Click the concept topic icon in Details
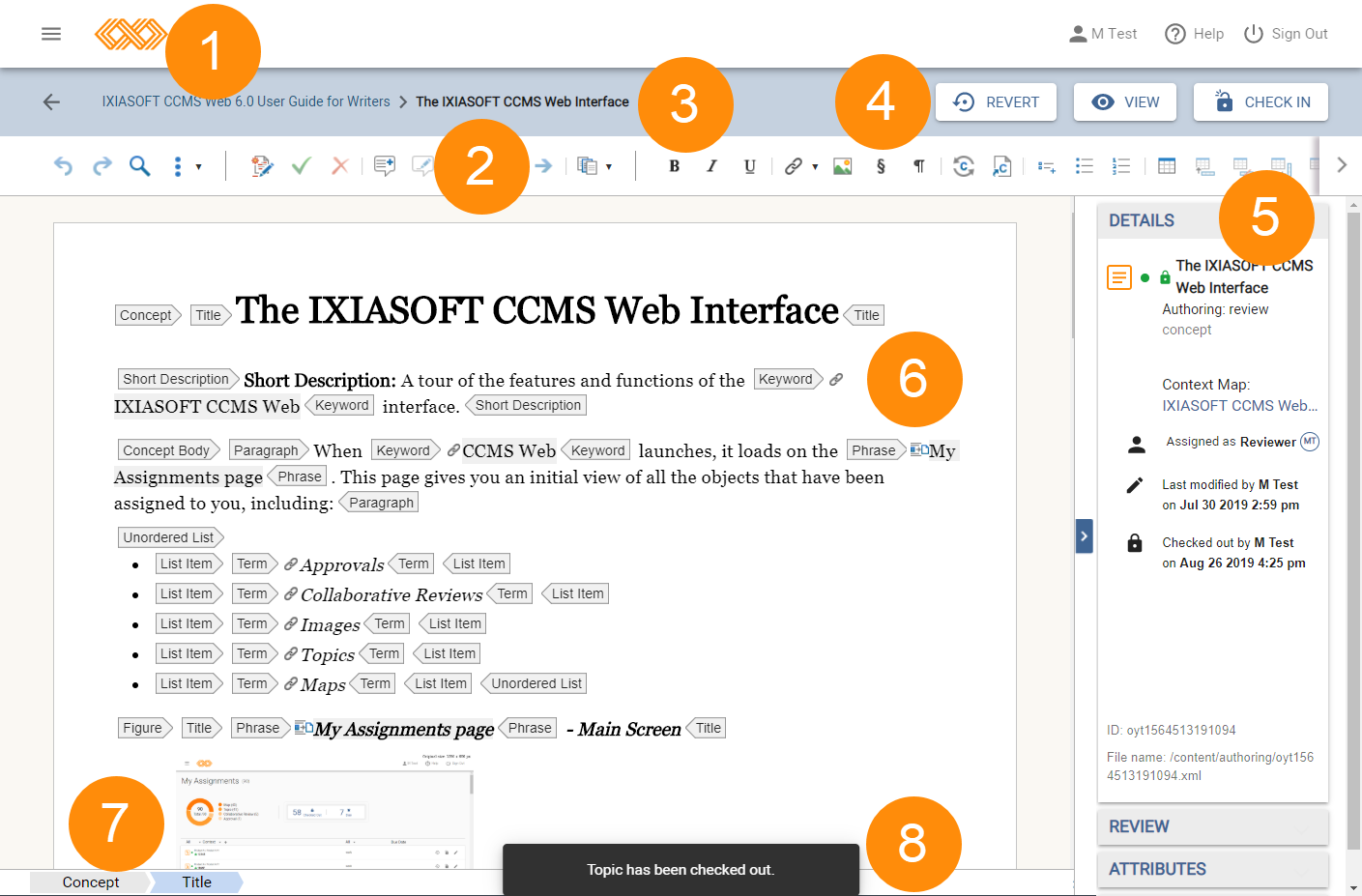 tap(1119, 277)
